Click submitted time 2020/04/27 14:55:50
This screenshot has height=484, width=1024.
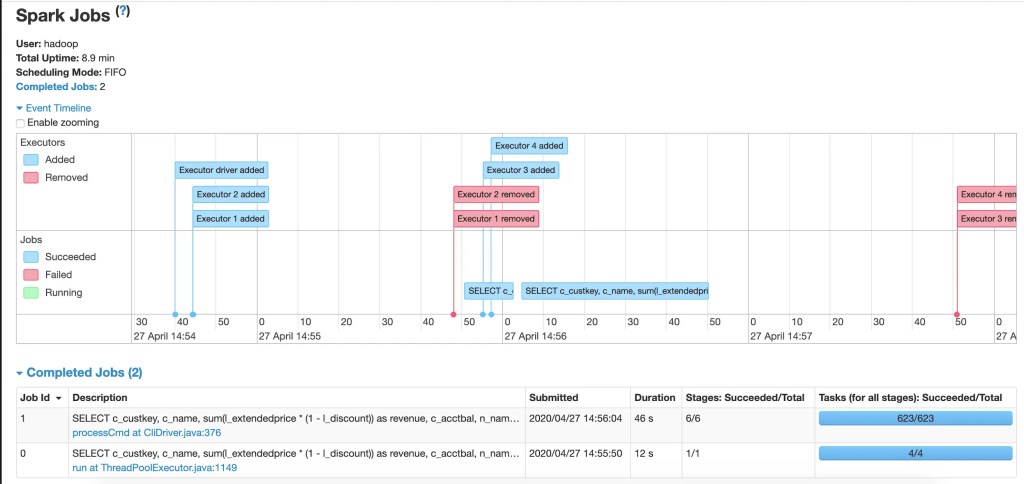(x=576, y=453)
